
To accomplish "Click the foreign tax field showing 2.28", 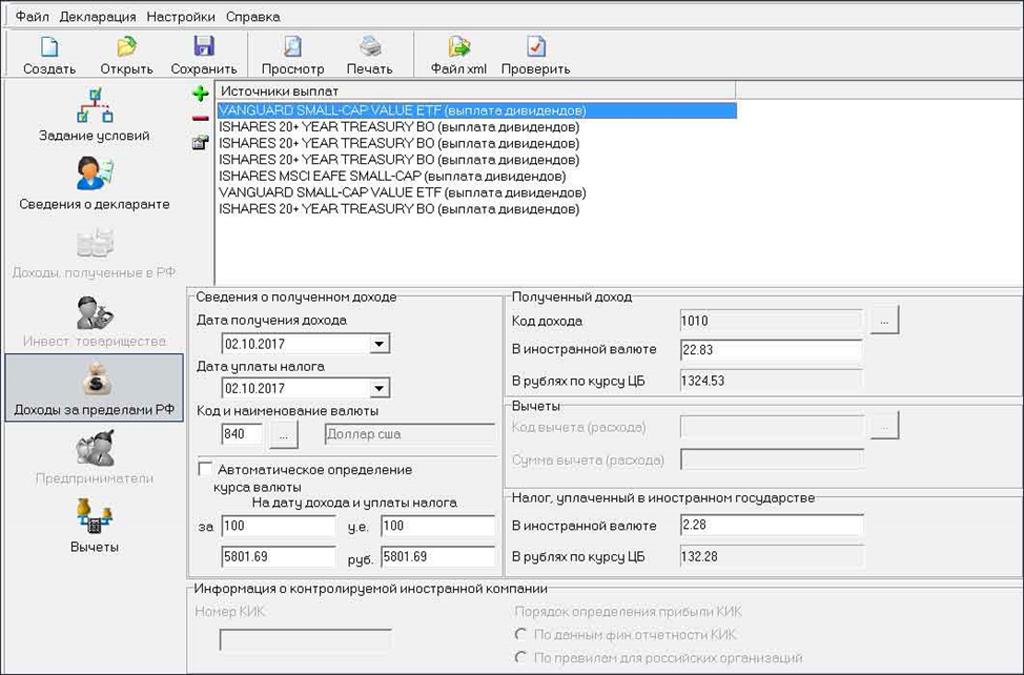I will pos(772,525).
